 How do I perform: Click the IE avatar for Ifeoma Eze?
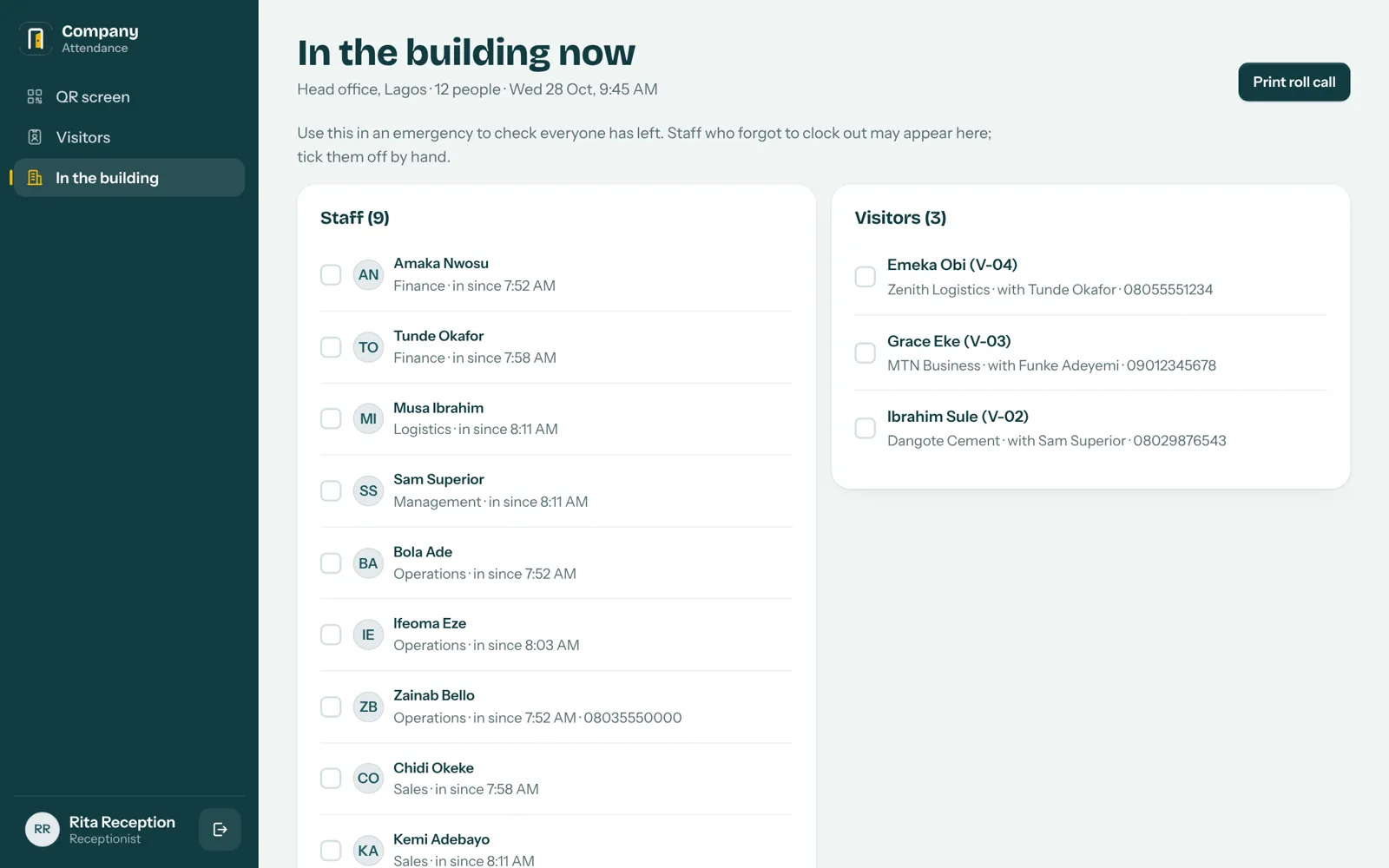[x=368, y=635]
